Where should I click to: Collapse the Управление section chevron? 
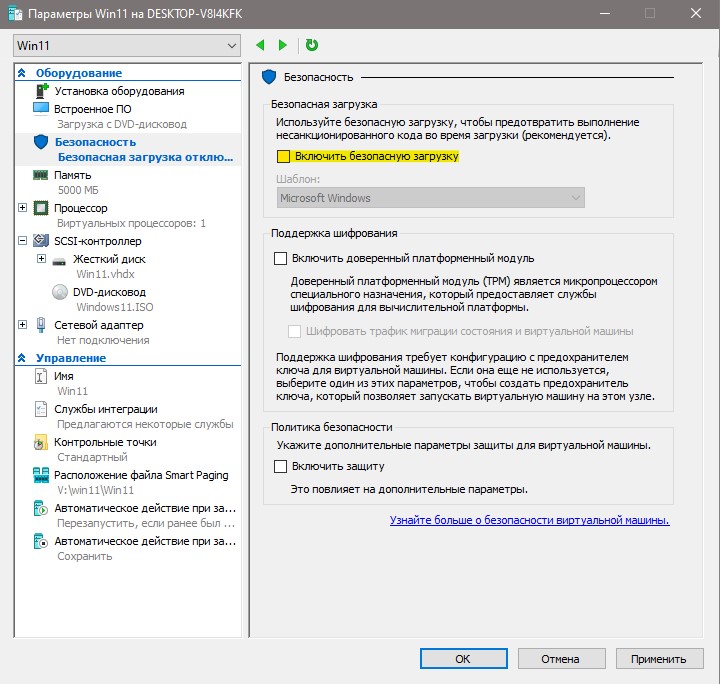tap(22, 358)
